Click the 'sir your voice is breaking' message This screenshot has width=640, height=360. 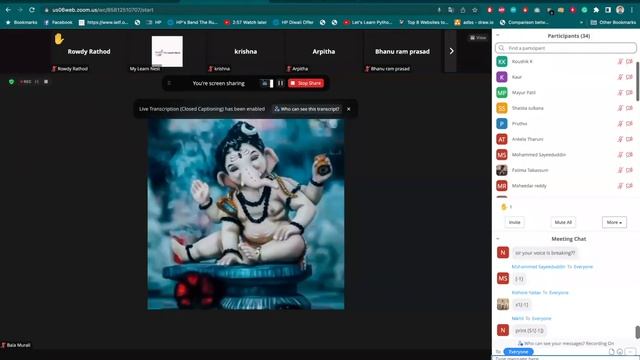[545, 253]
